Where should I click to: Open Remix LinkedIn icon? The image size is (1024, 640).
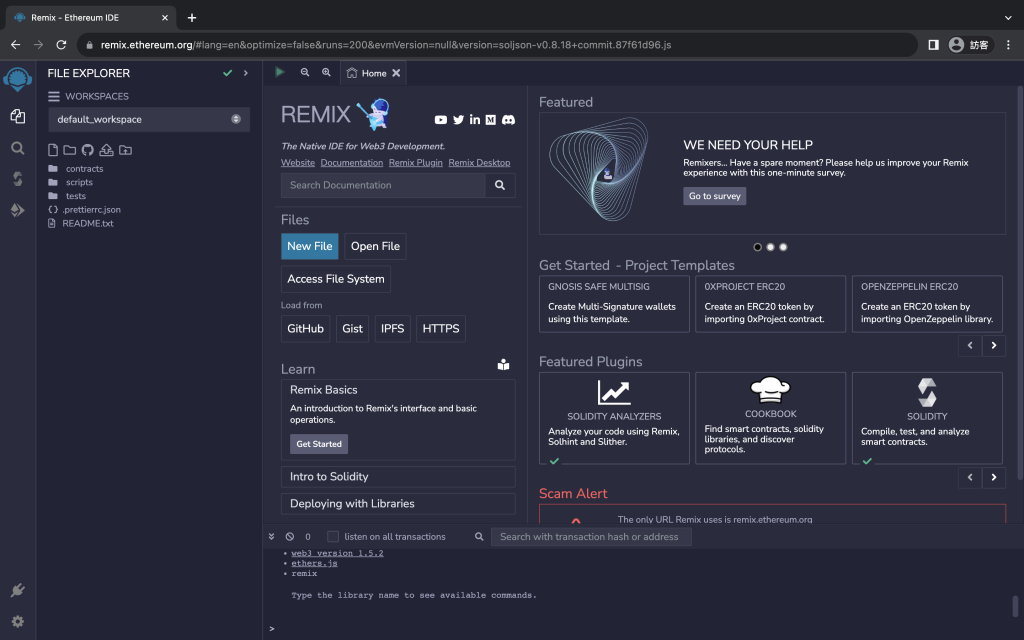point(475,120)
